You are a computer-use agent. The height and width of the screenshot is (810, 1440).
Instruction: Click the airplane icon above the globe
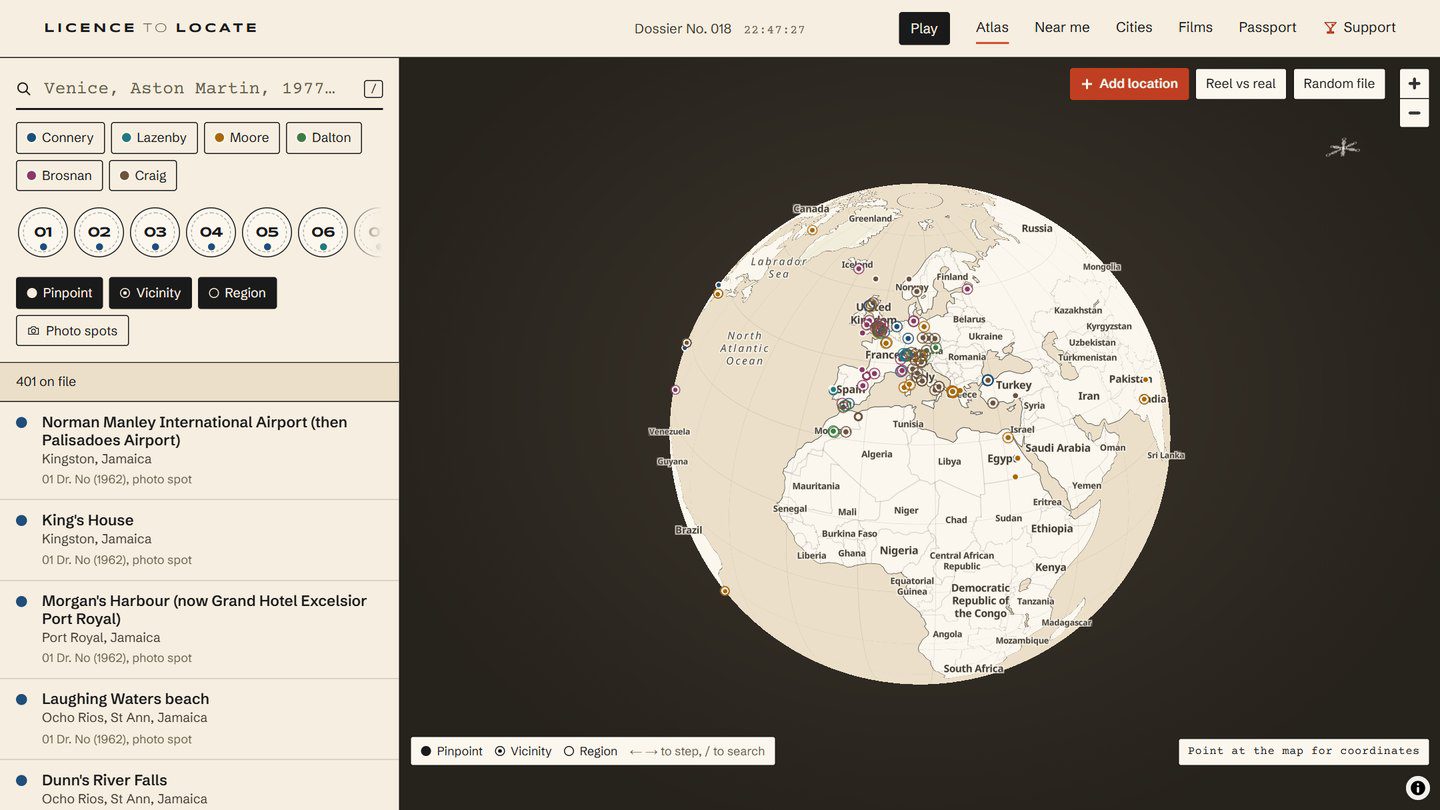click(1342, 148)
